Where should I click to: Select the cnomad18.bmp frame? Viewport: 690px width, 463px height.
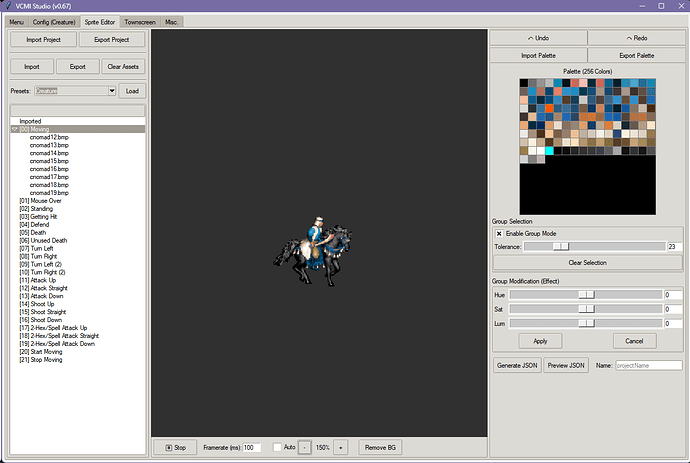click(49, 185)
